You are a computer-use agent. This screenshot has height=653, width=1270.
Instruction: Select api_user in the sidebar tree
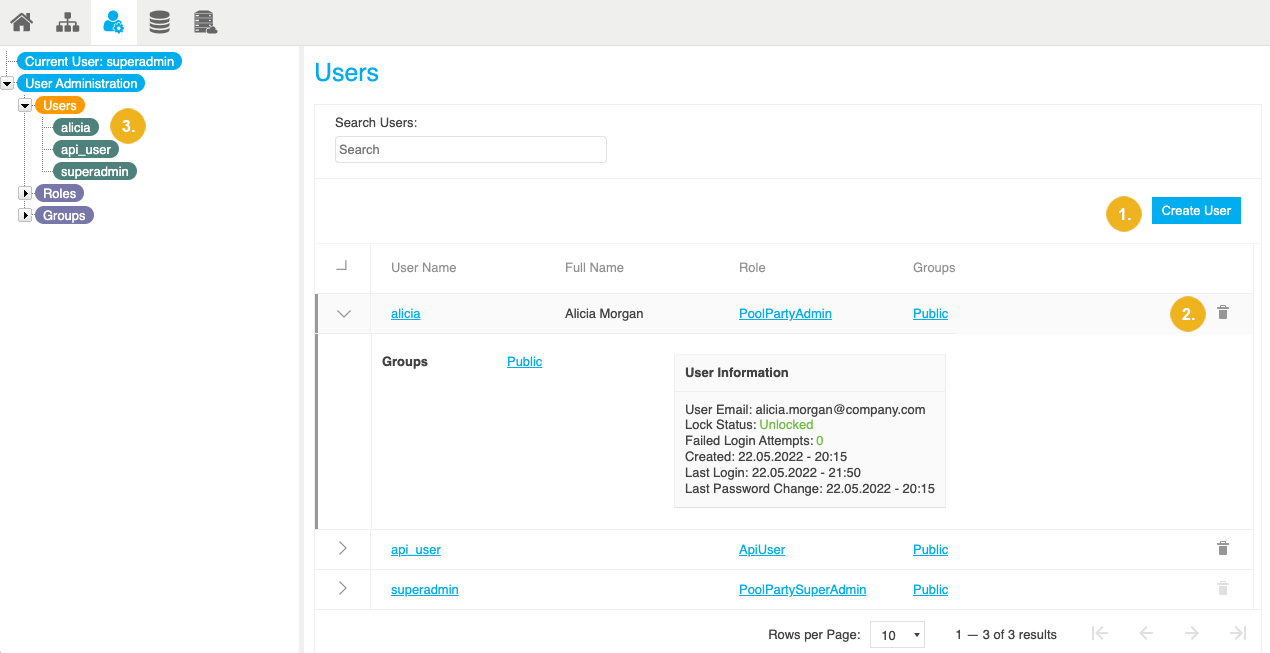86,149
